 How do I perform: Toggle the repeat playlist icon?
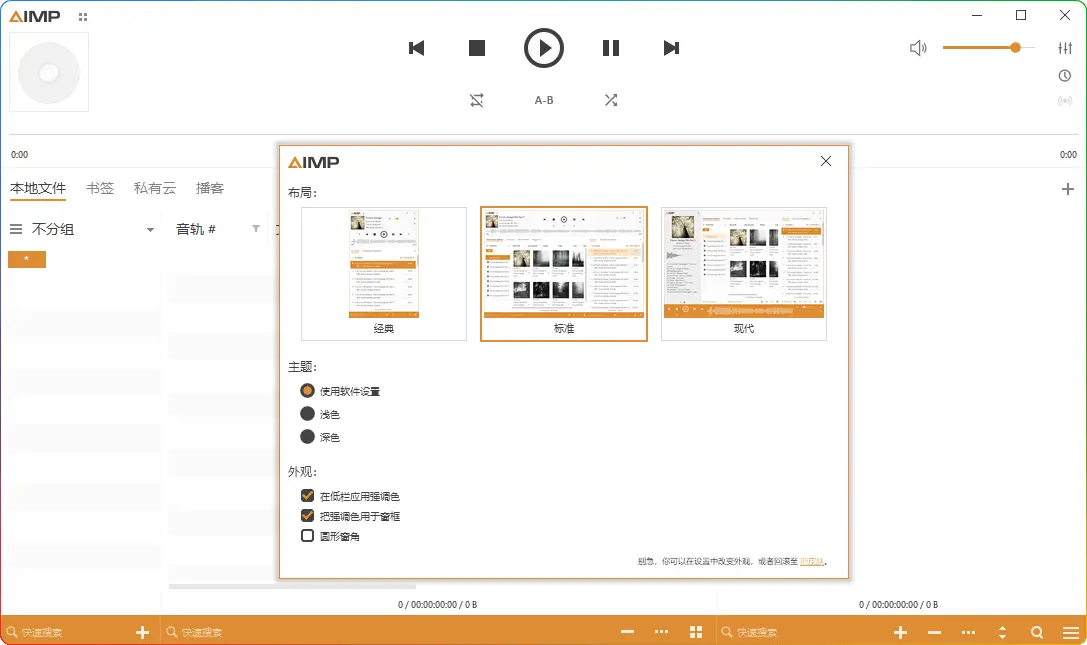pyautogui.click(x=477, y=100)
